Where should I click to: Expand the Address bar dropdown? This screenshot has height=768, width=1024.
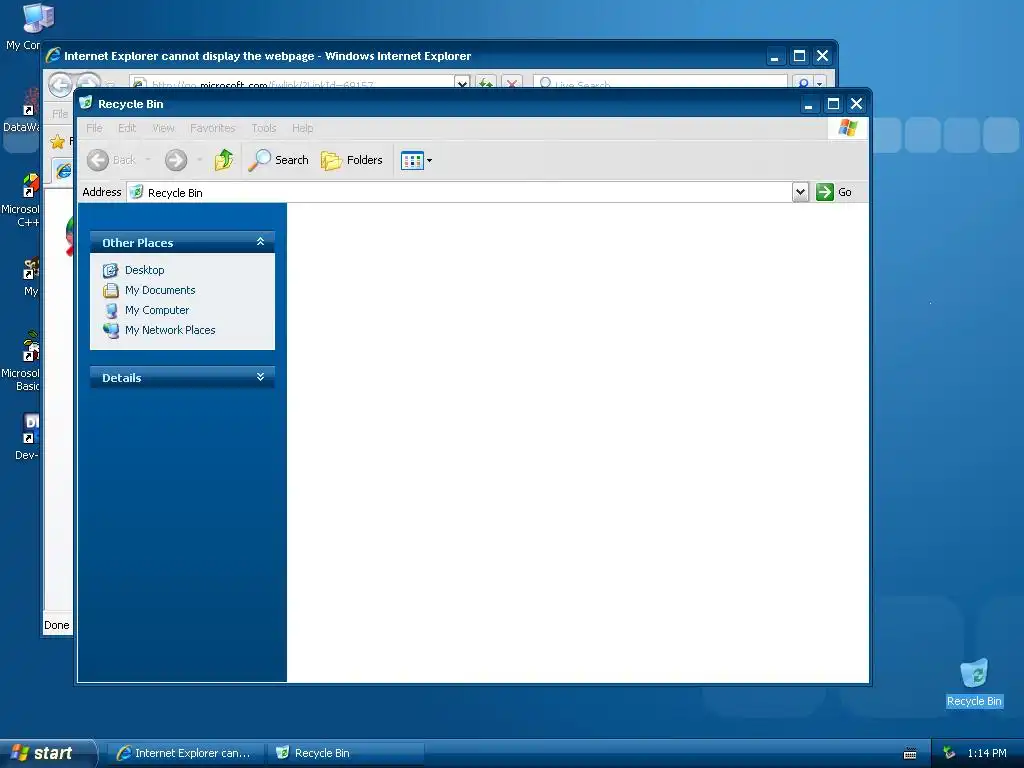[801, 192]
